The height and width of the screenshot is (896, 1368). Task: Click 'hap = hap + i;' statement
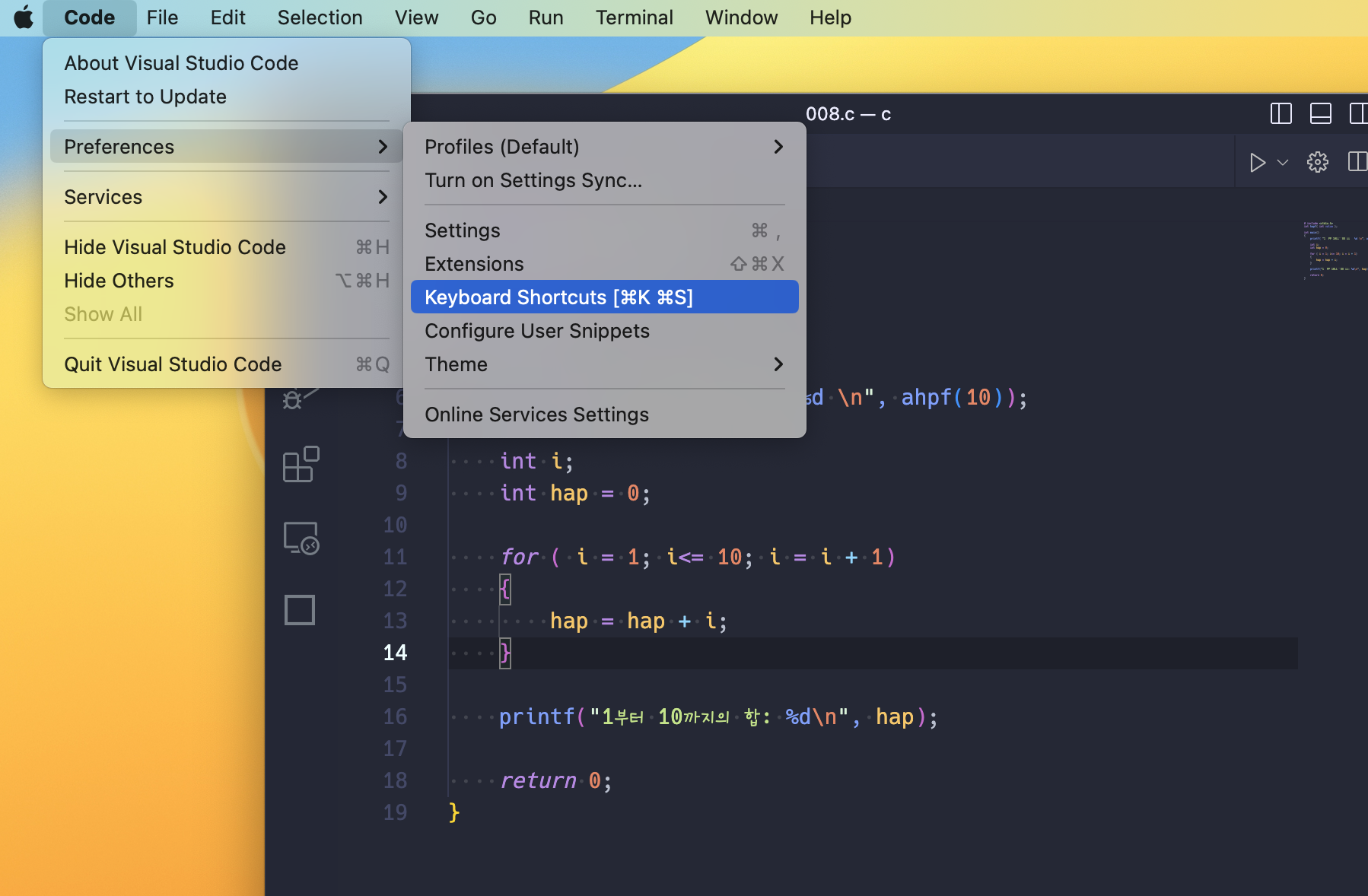[638, 621]
